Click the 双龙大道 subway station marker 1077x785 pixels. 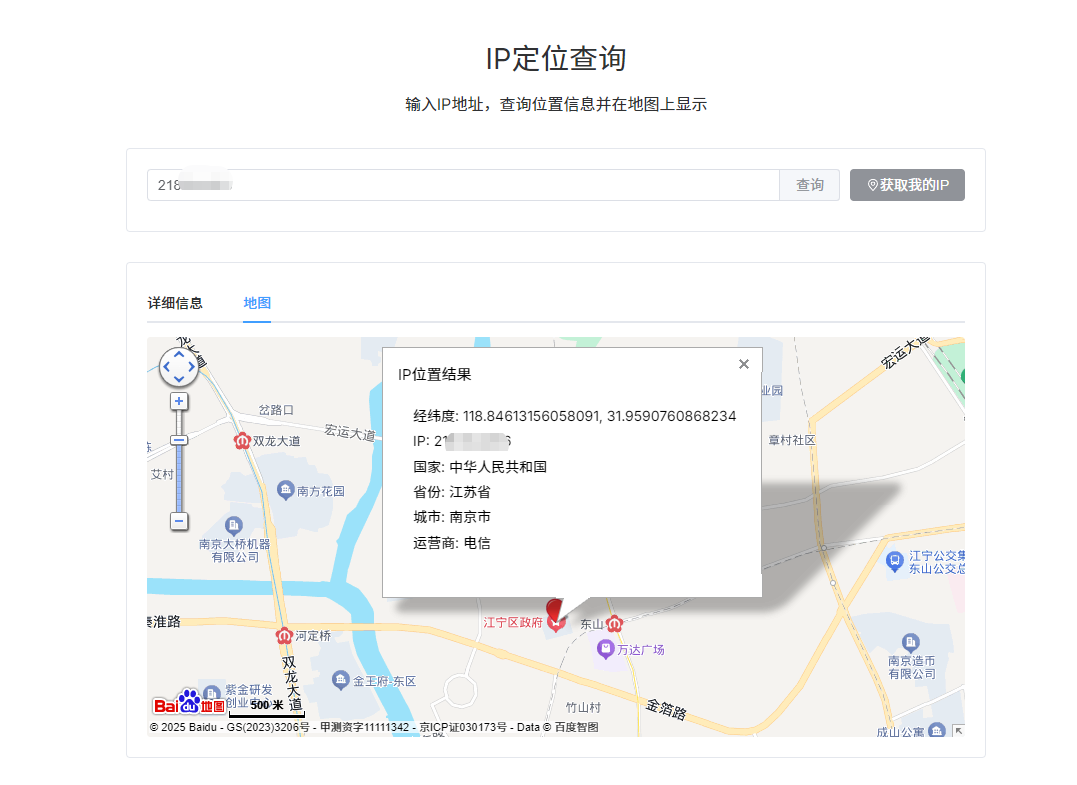click(x=241, y=438)
